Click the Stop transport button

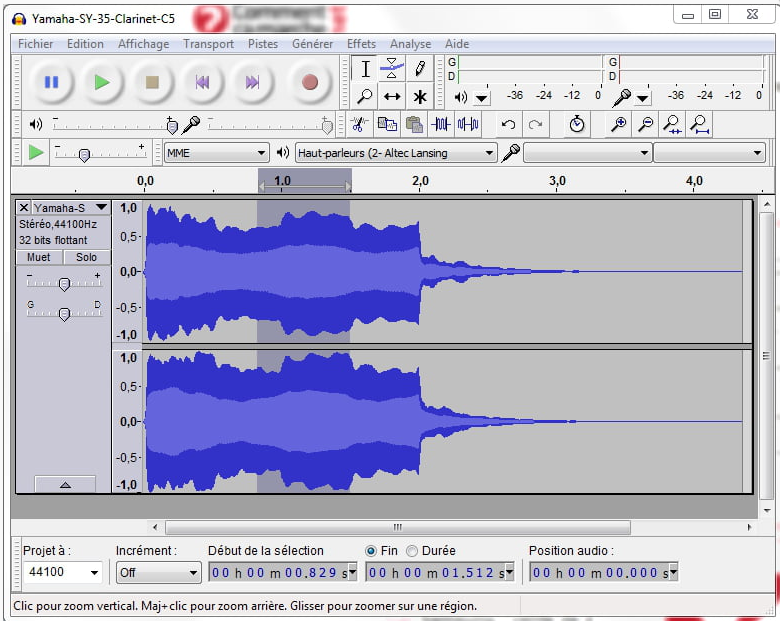coord(152,82)
